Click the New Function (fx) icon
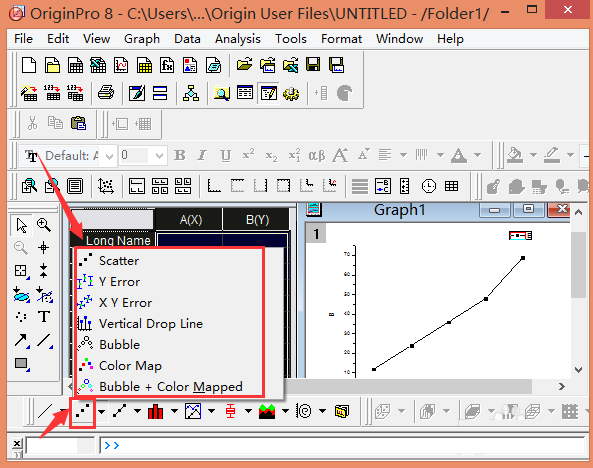This screenshot has height=468, width=593. pyautogui.click(x=167, y=65)
